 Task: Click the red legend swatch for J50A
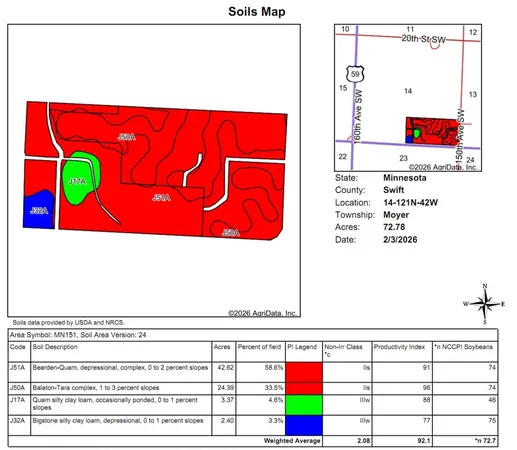(x=304, y=389)
